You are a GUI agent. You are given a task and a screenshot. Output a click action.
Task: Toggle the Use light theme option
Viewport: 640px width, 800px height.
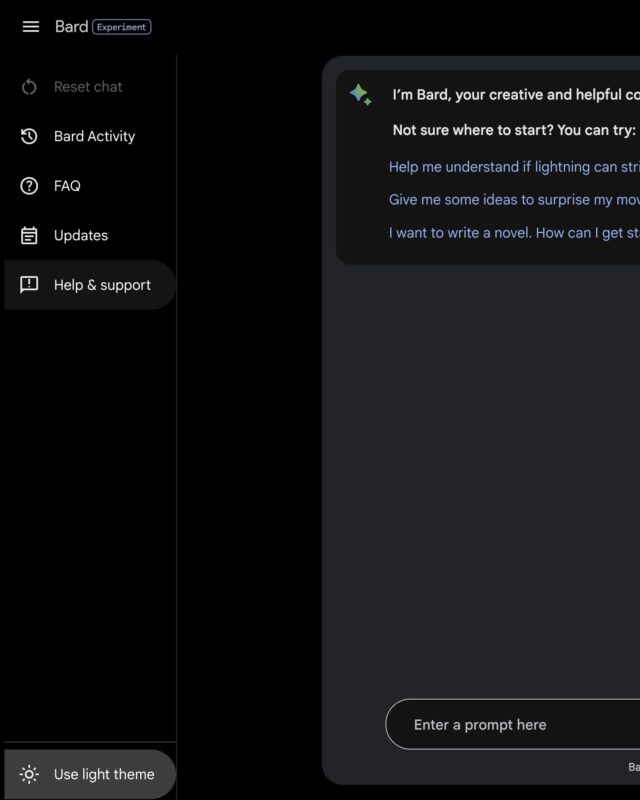pos(90,774)
